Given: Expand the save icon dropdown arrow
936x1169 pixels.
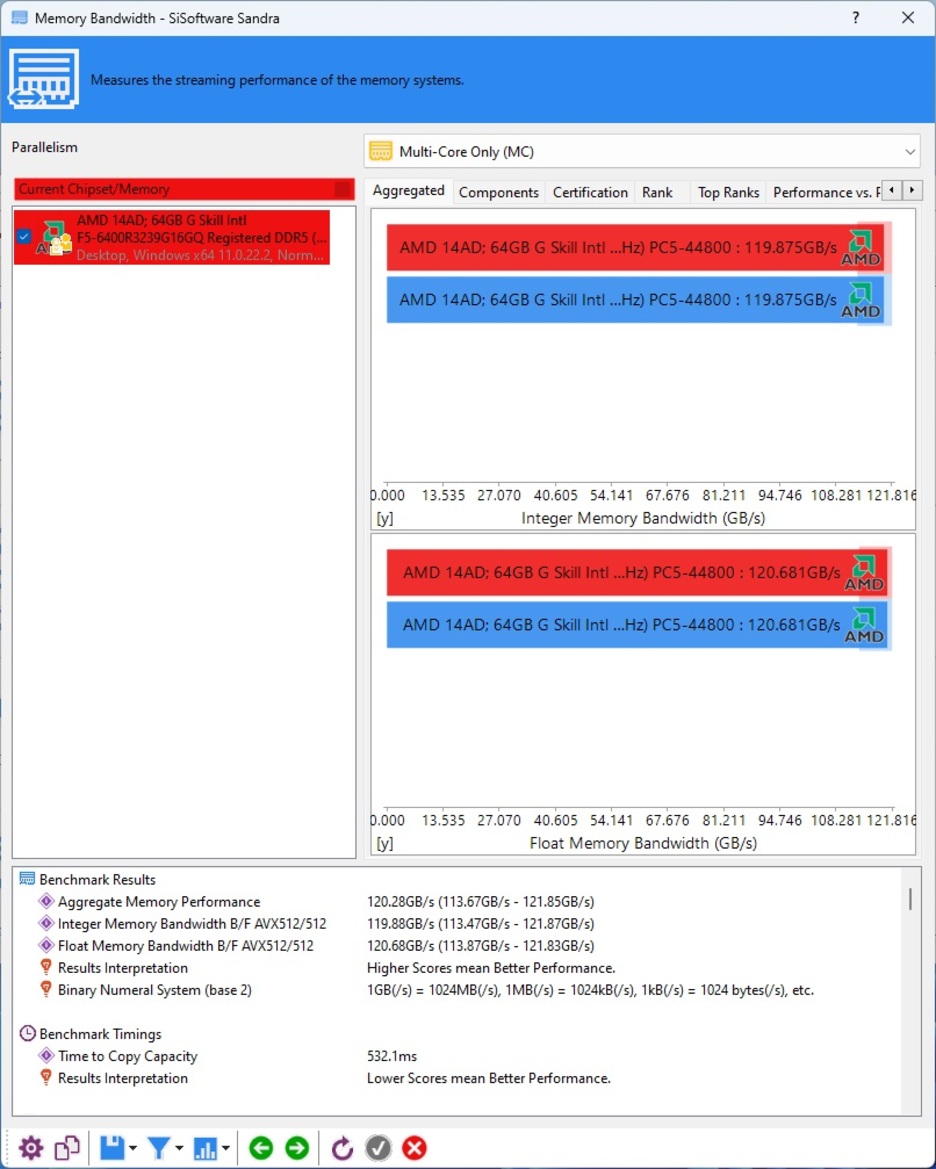Looking at the screenshot, I should point(133,1149).
